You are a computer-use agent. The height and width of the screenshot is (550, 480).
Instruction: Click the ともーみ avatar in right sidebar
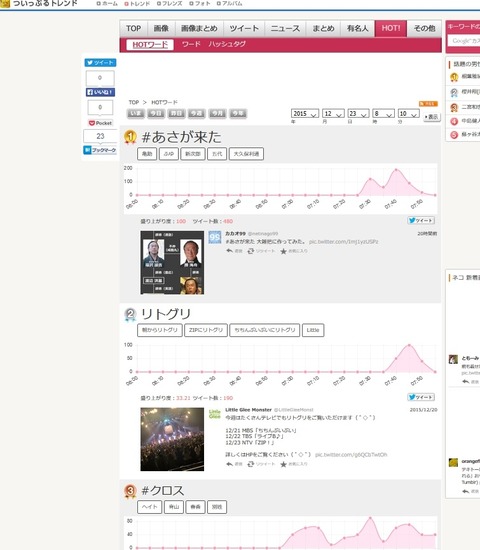pyautogui.click(x=453, y=360)
